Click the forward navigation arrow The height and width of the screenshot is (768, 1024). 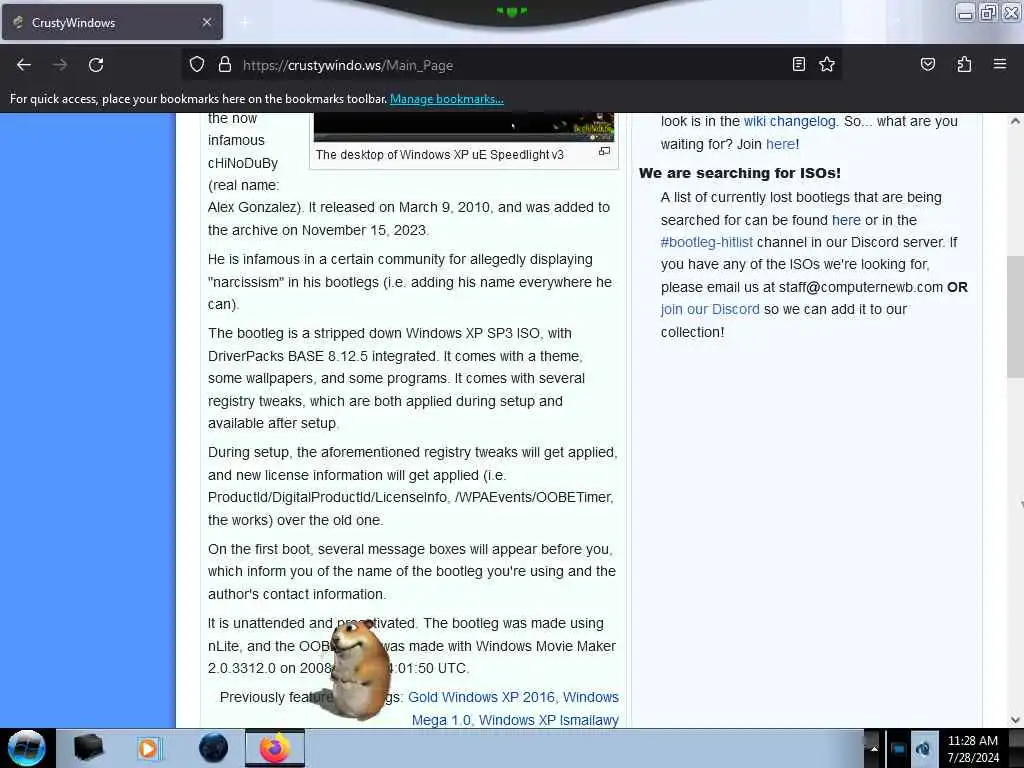59,65
